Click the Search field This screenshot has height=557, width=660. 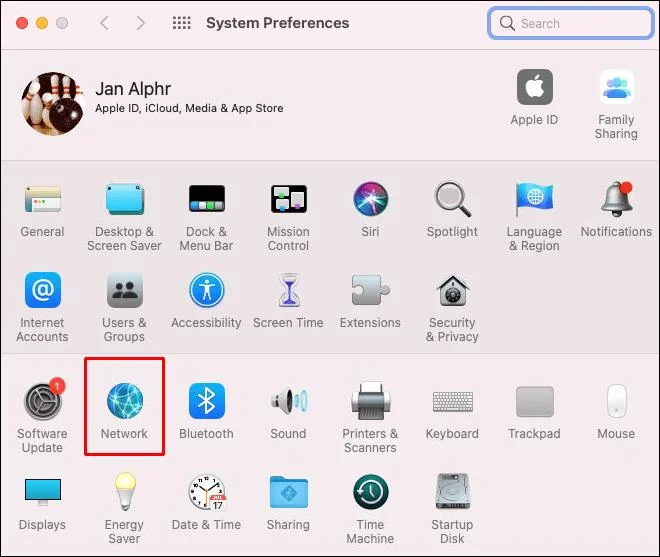click(x=571, y=23)
